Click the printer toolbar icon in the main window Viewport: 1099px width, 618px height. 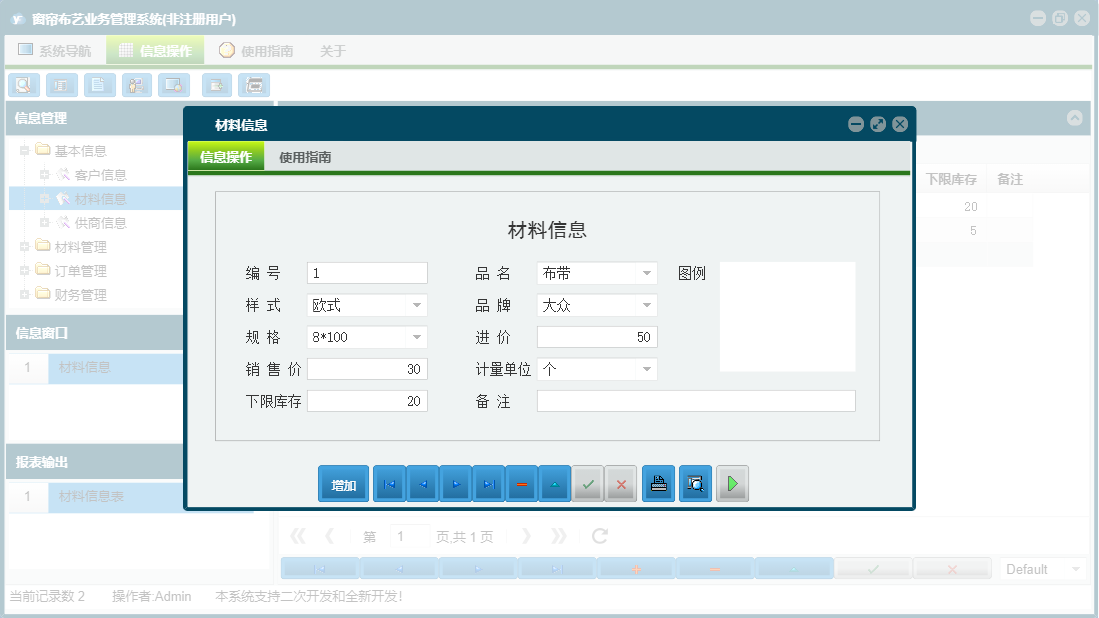point(254,85)
